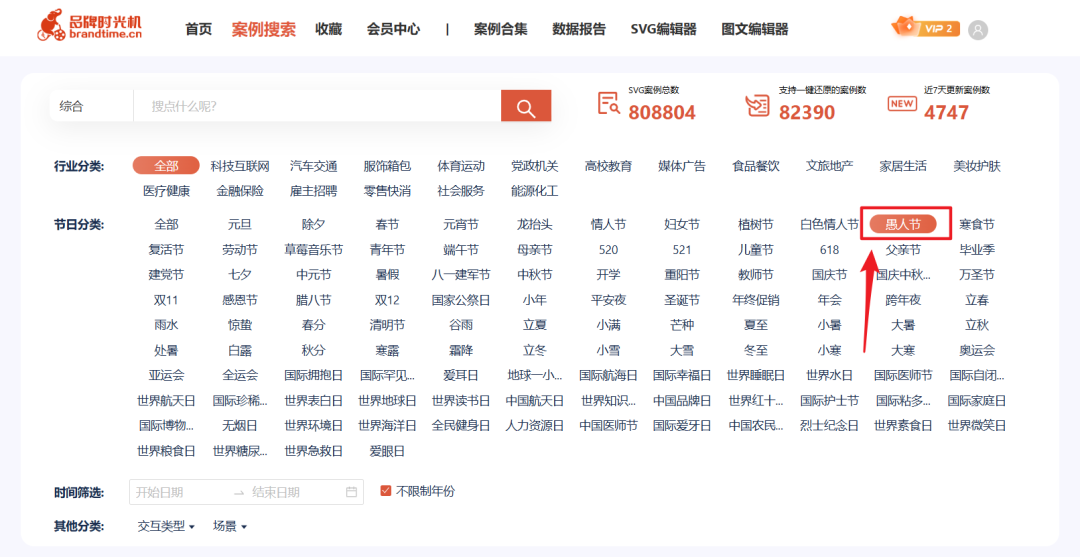Choose the 白色情人节 holiday filter

tap(830, 224)
